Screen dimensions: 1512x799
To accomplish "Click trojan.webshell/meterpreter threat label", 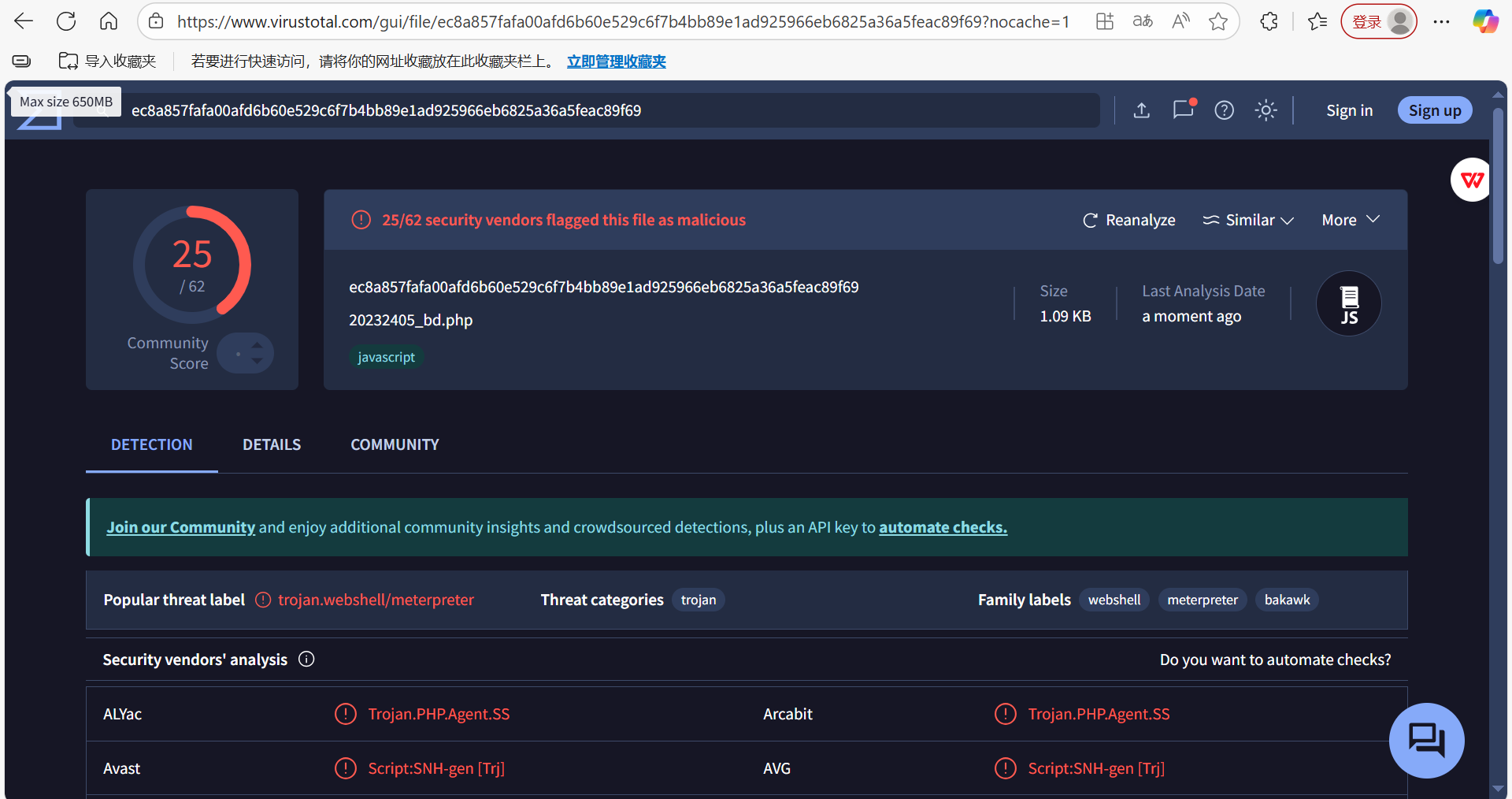I will point(376,600).
